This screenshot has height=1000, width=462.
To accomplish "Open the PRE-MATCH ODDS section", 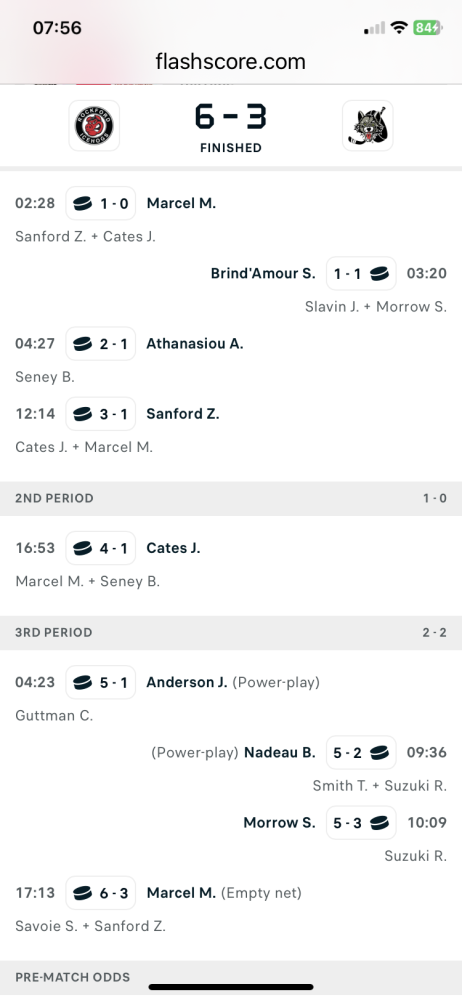I will pos(231,977).
